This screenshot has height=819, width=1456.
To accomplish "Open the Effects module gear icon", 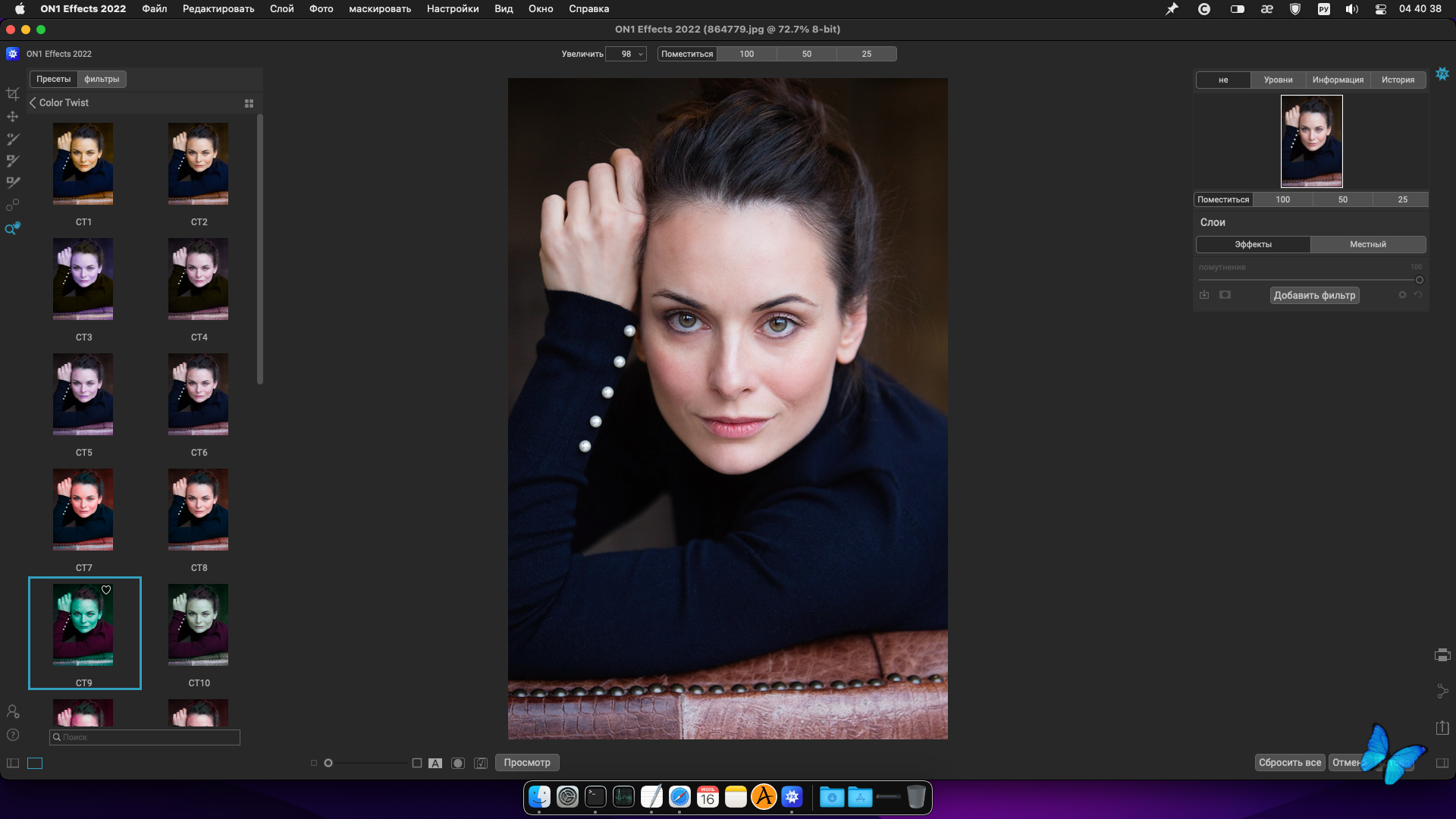I will point(1442,74).
